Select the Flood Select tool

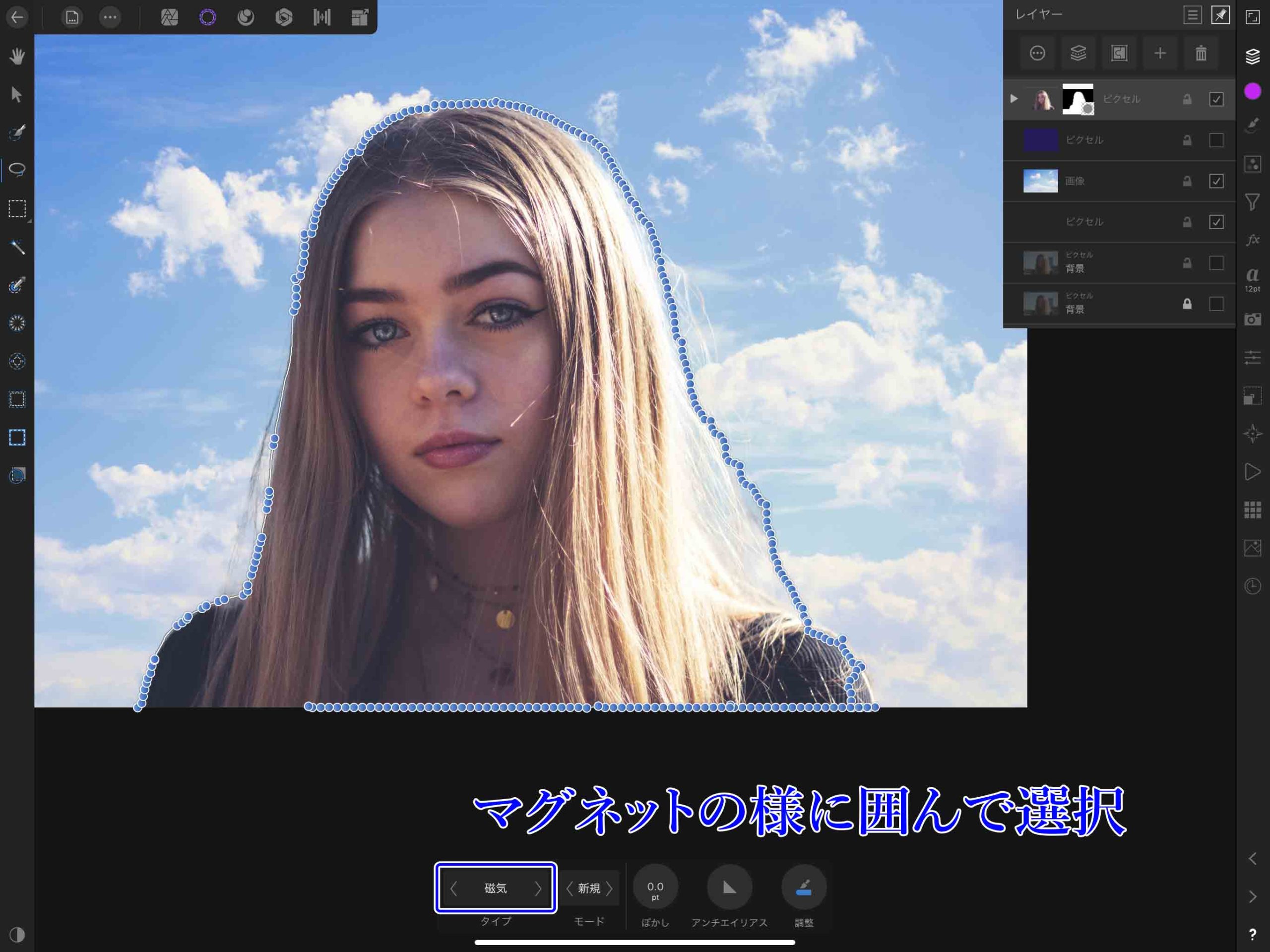(18, 248)
